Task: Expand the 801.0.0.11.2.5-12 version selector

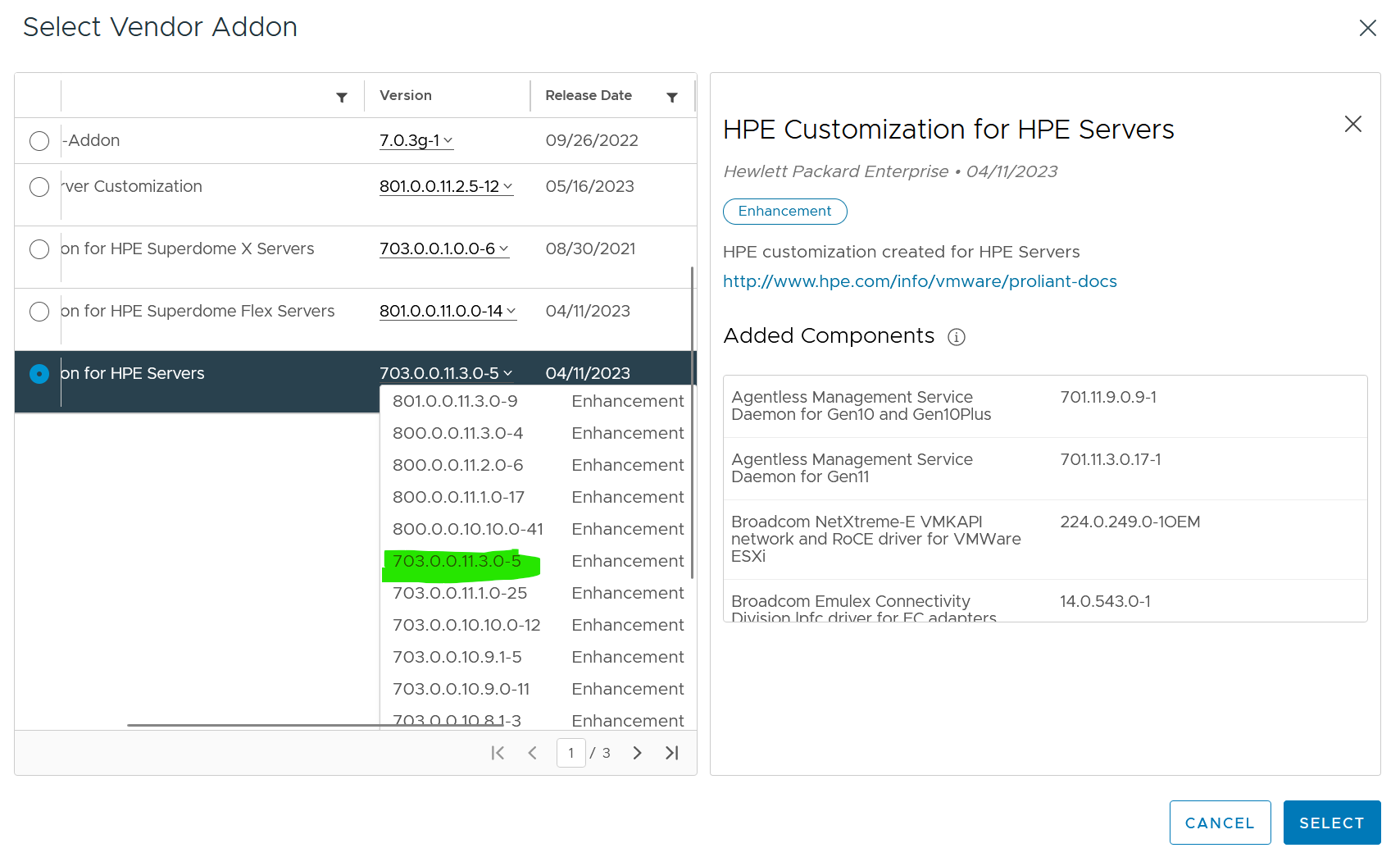Action: [x=446, y=186]
